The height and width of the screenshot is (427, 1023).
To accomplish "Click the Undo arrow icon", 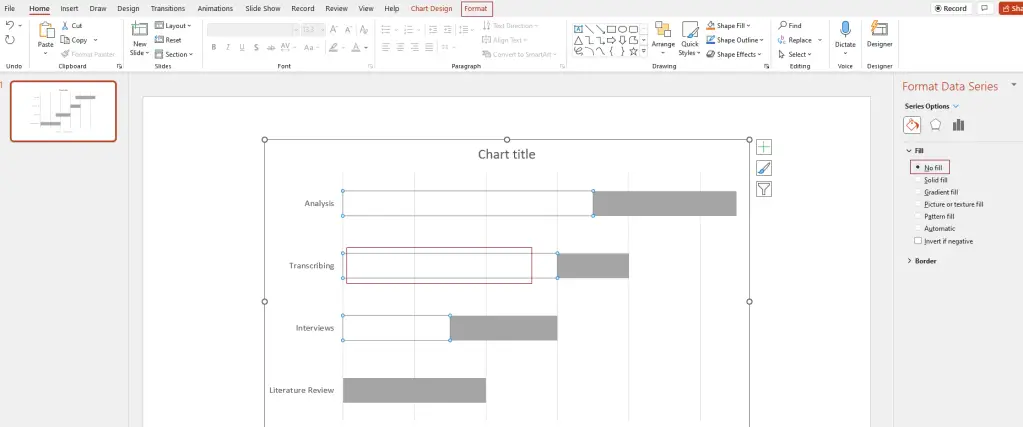I will pos(10,25).
